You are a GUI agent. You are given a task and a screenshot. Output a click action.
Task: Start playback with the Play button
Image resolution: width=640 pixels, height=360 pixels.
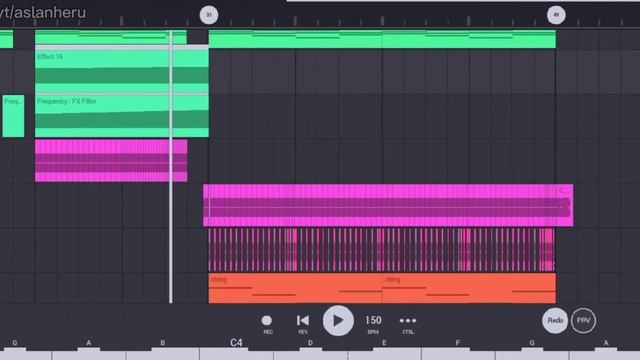click(338, 320)
